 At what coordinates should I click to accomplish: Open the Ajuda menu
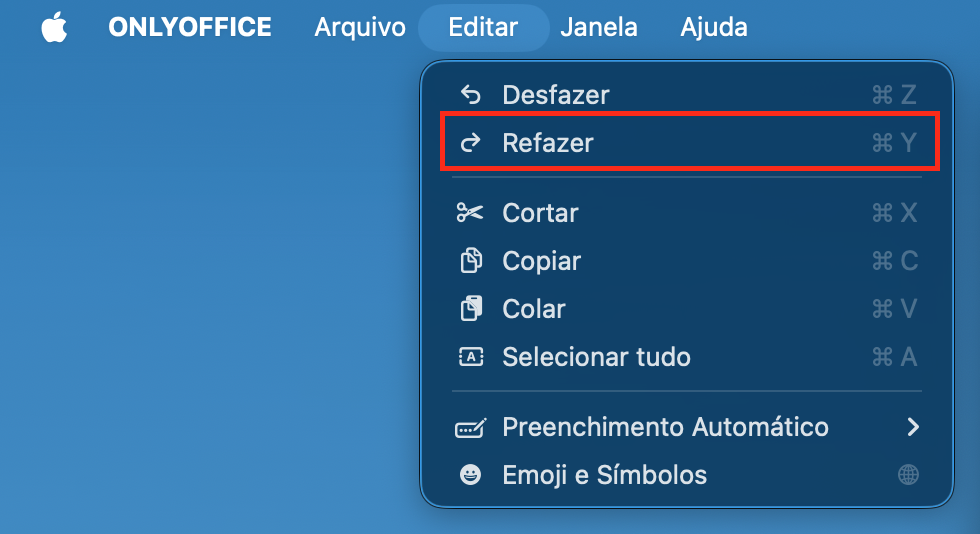pyautogui.click(x=714, y=28)
